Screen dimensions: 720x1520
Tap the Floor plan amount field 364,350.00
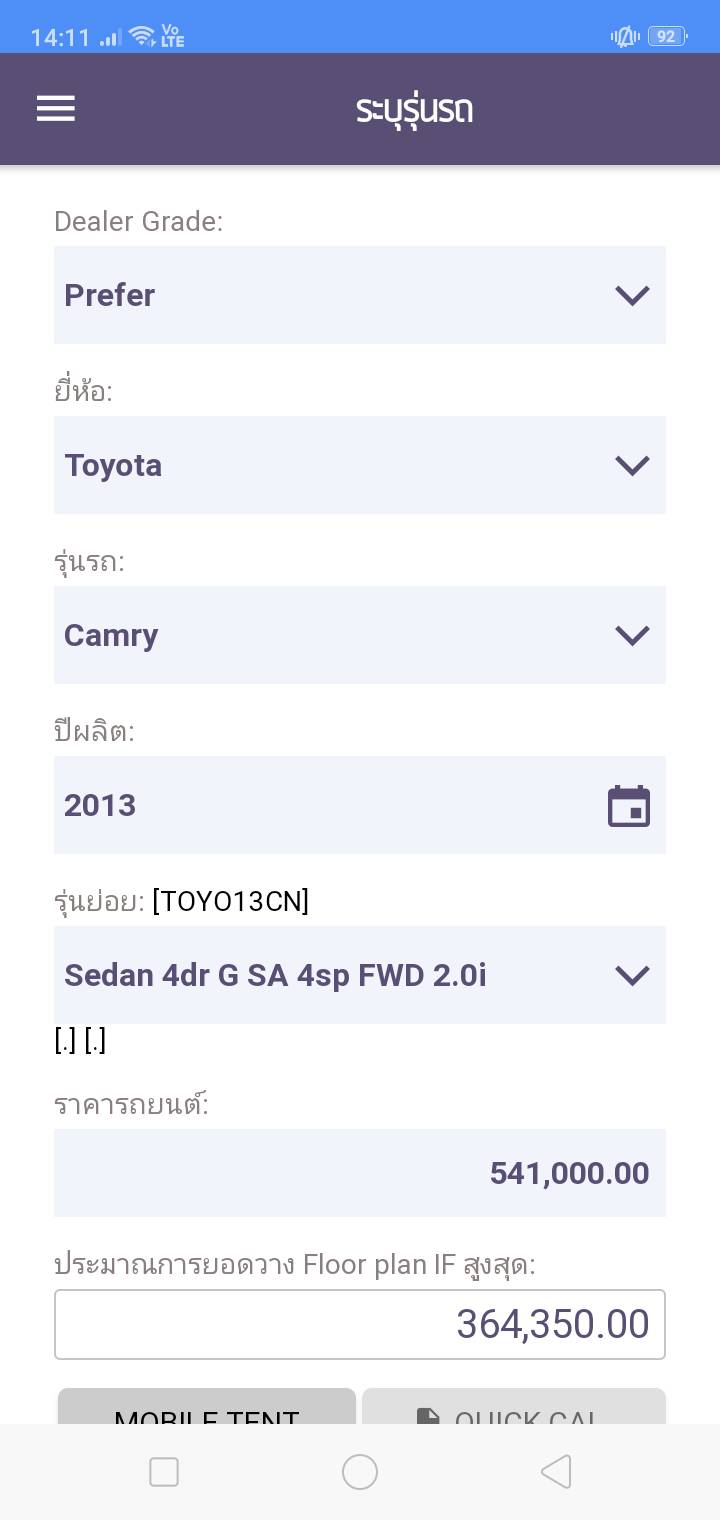pos(360,1324)
